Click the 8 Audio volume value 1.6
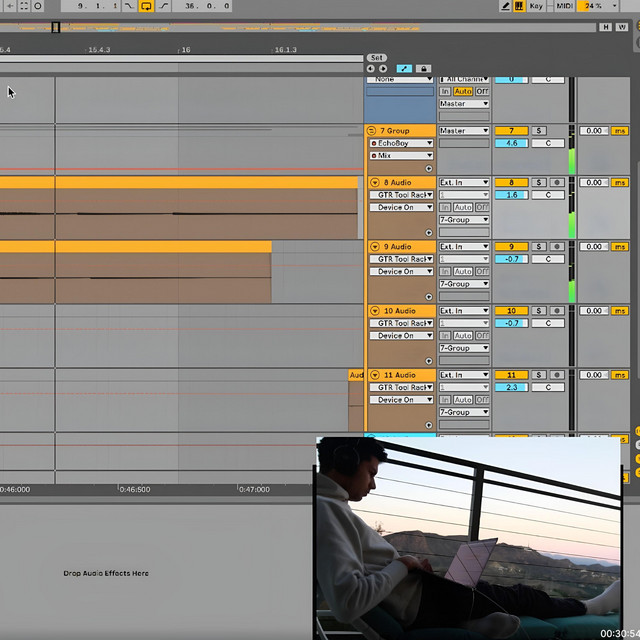 point(511,195)
